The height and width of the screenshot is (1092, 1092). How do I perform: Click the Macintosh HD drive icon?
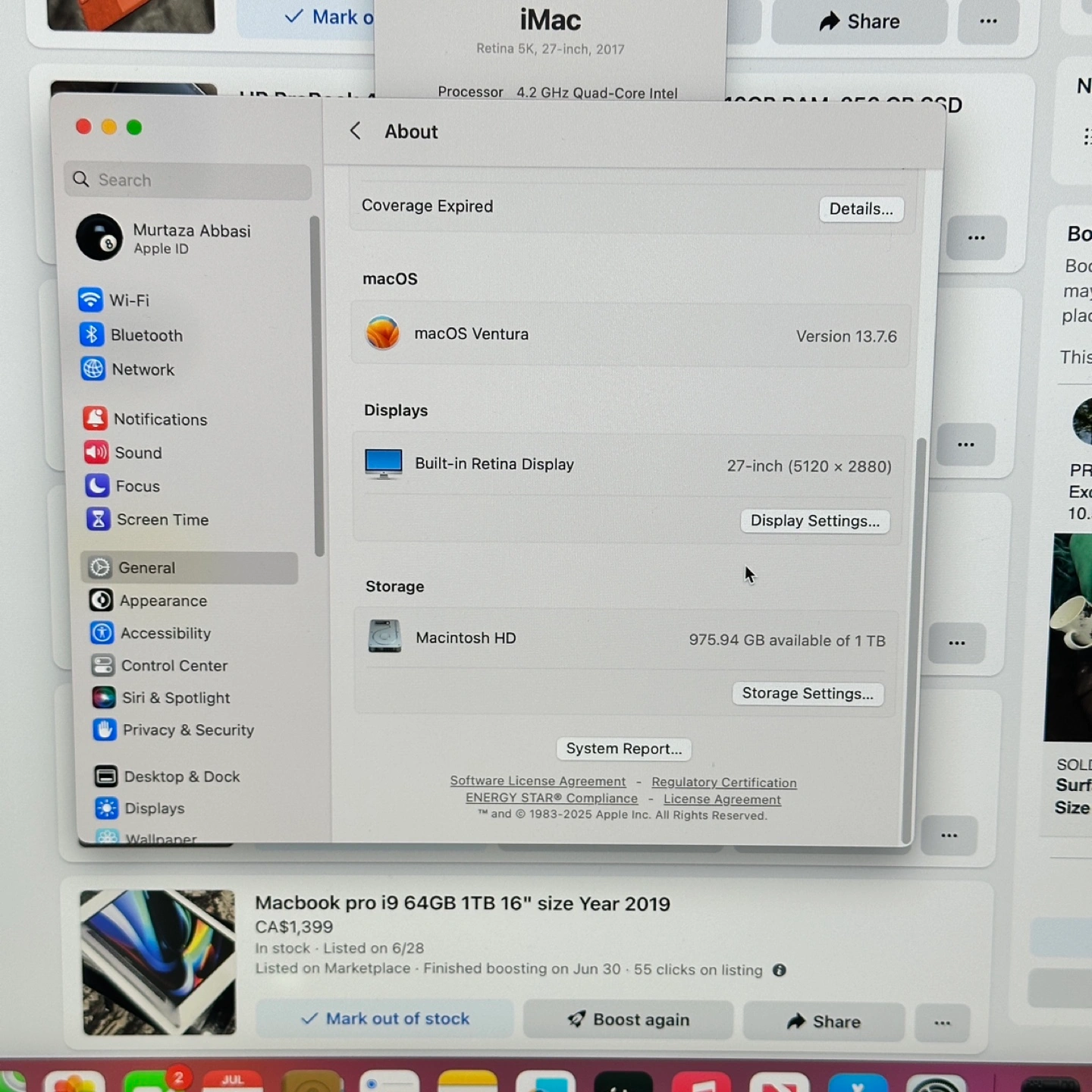point(384,636)
